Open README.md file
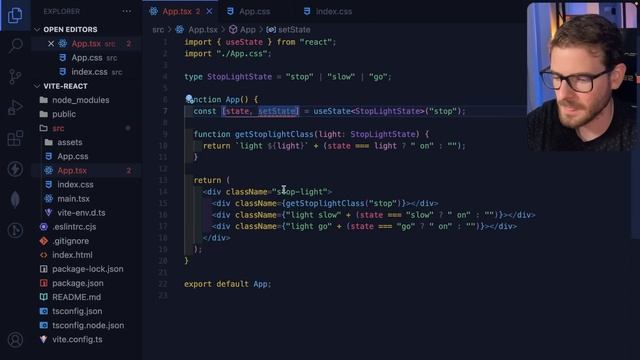The height and width of the screenshot is (360, 640). [x=76, y=297]
